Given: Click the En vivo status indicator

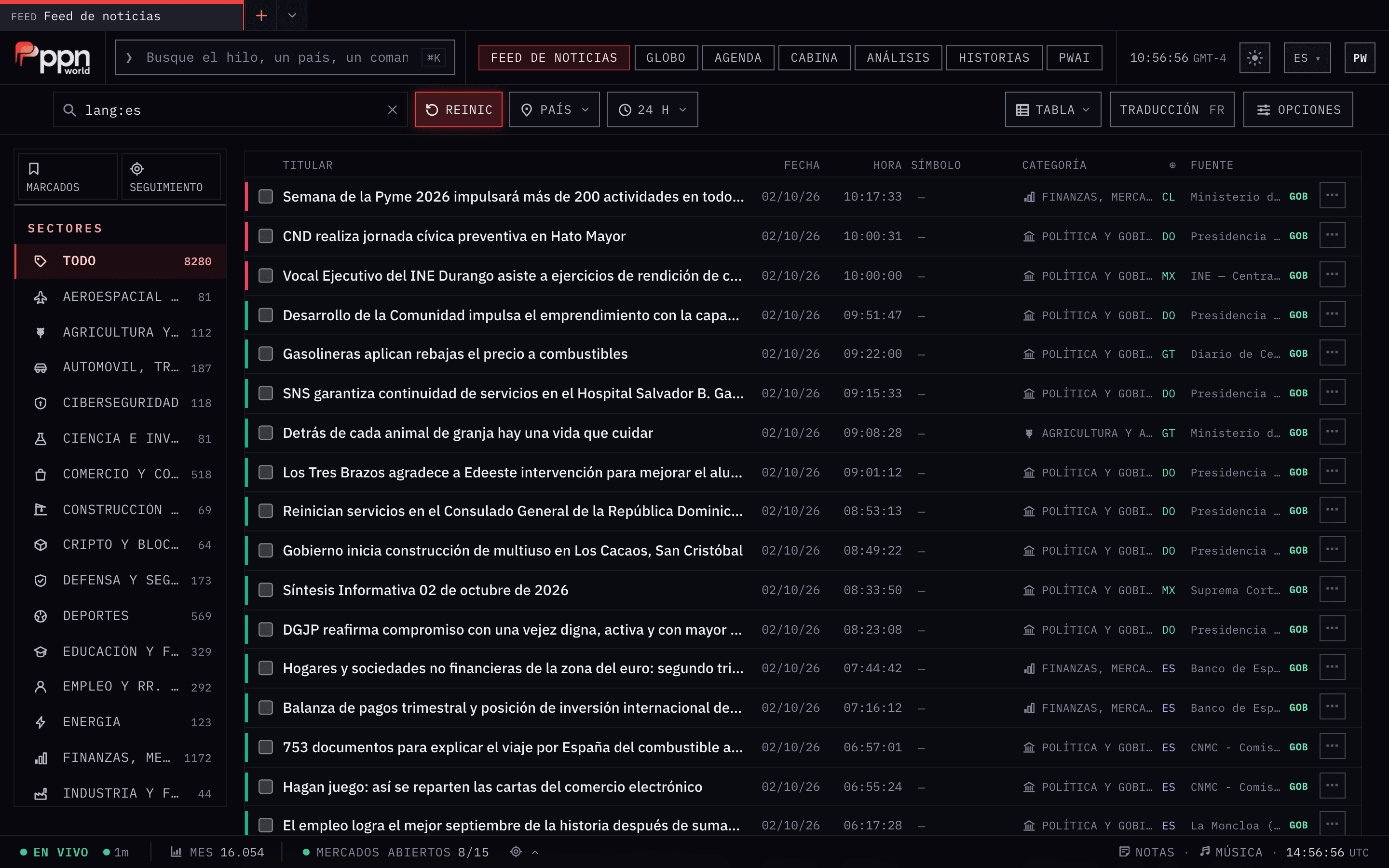Looking at the screenshot, I should [54, 853].
